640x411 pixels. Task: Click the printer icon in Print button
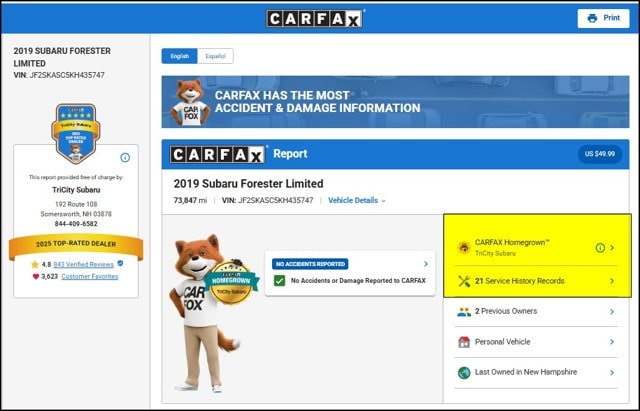(x=592, y=18)
